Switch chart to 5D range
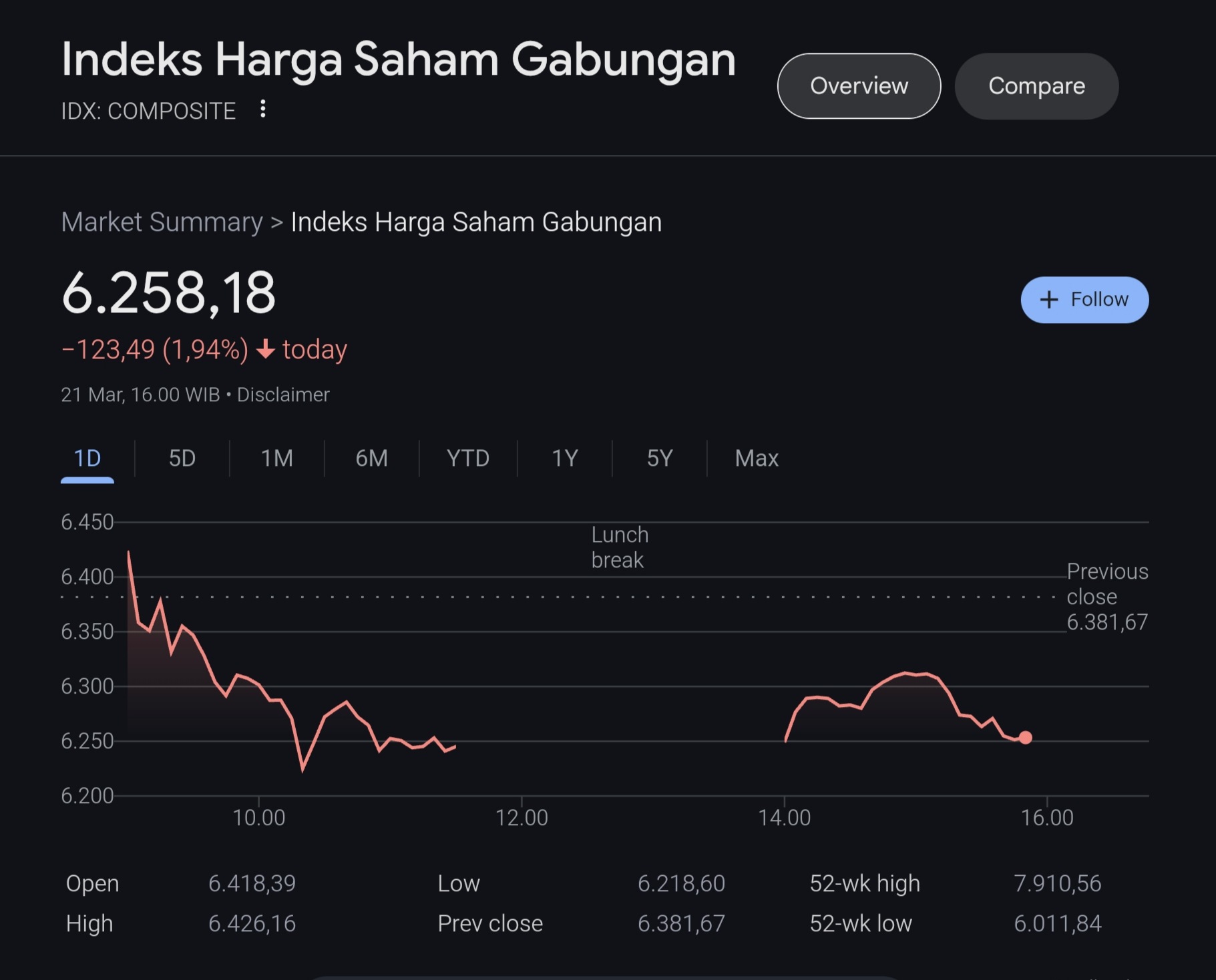This screenshot has width=1216, height=980. click(x=182, y=459)
